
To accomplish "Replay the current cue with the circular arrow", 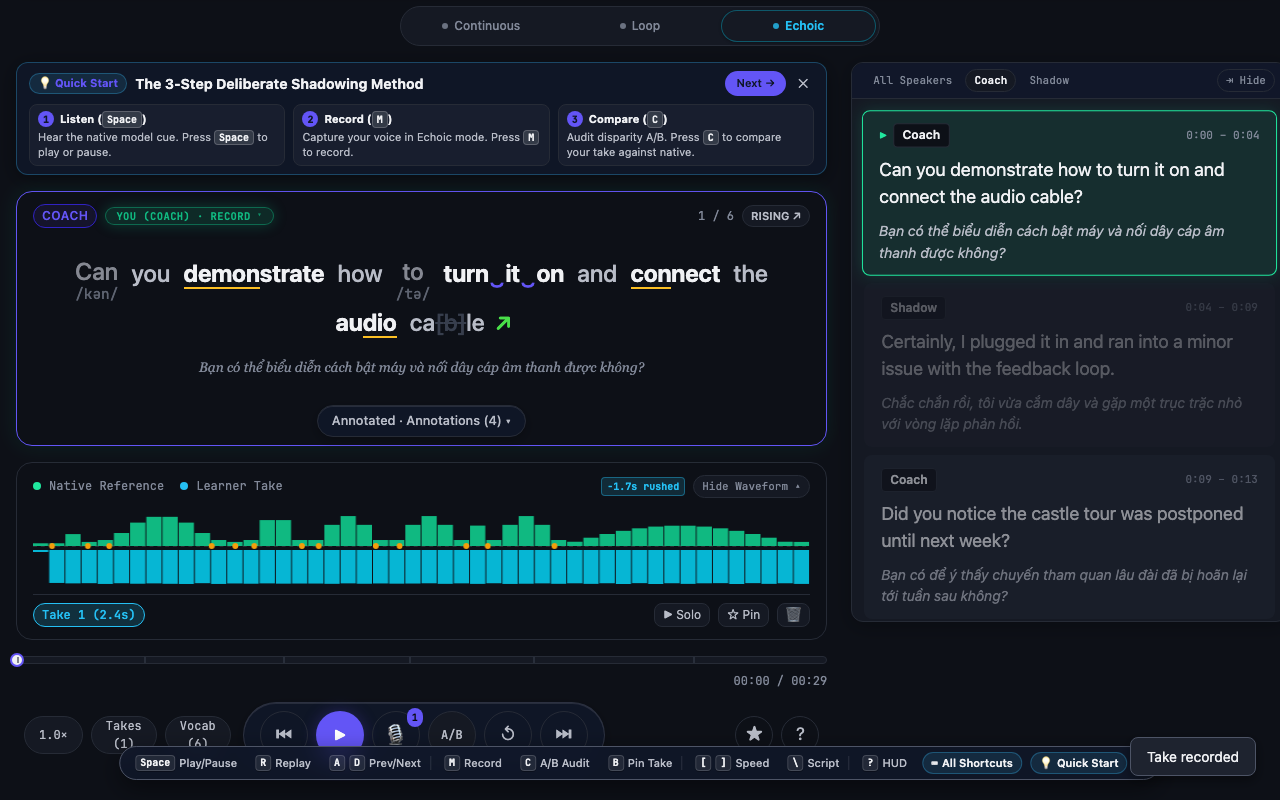I will tap(508, 734).
